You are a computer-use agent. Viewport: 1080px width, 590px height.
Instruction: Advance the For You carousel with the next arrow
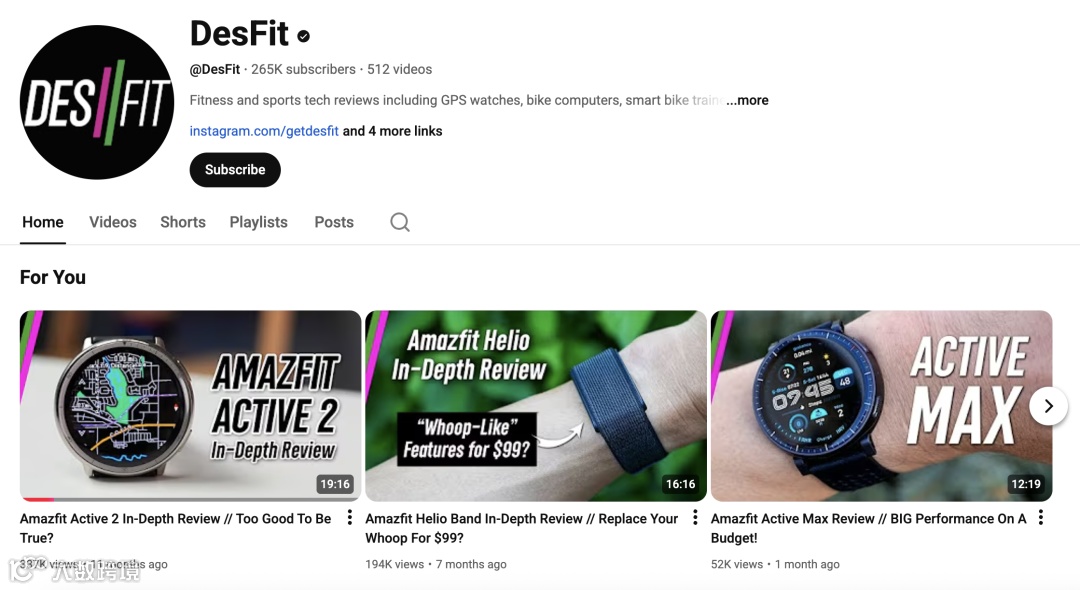tap(1048, 406)
